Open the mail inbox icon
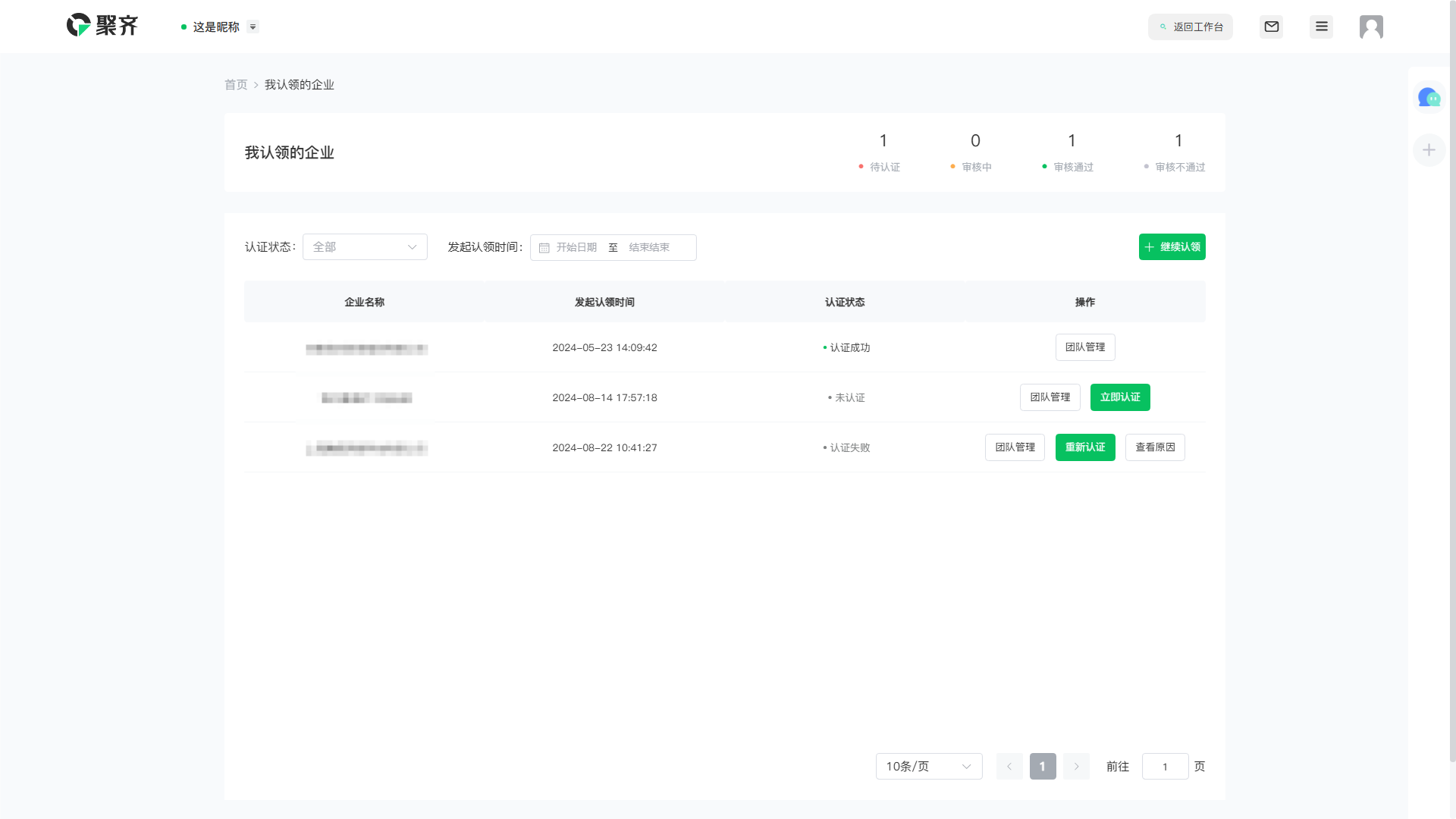This screenshot has width=1456, height=819. coord(1272,27)
